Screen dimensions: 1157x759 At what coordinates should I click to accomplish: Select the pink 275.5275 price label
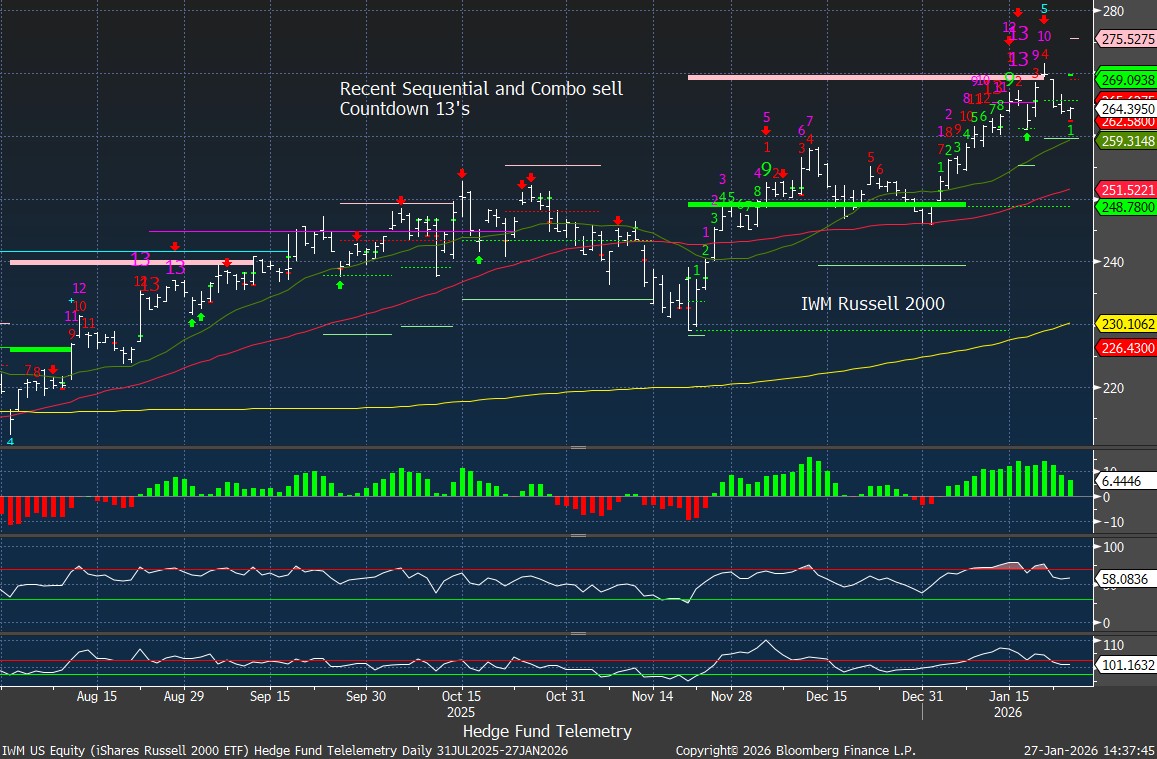pos(1127,39)
